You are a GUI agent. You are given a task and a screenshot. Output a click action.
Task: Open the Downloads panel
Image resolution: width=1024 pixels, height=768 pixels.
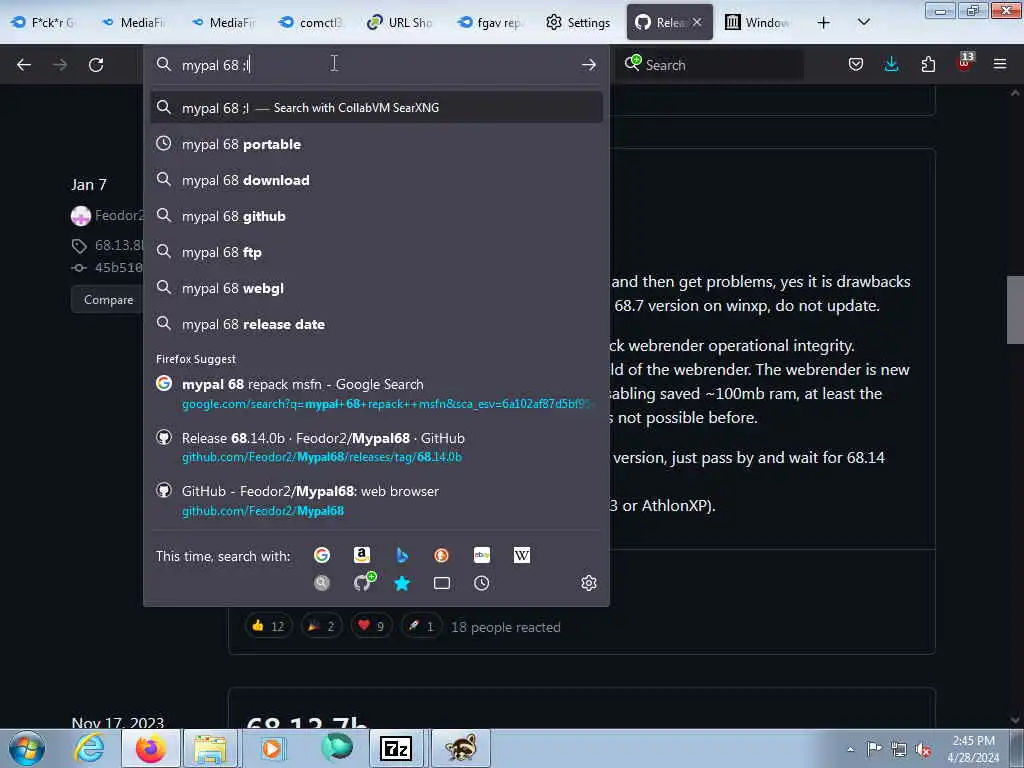891,64
